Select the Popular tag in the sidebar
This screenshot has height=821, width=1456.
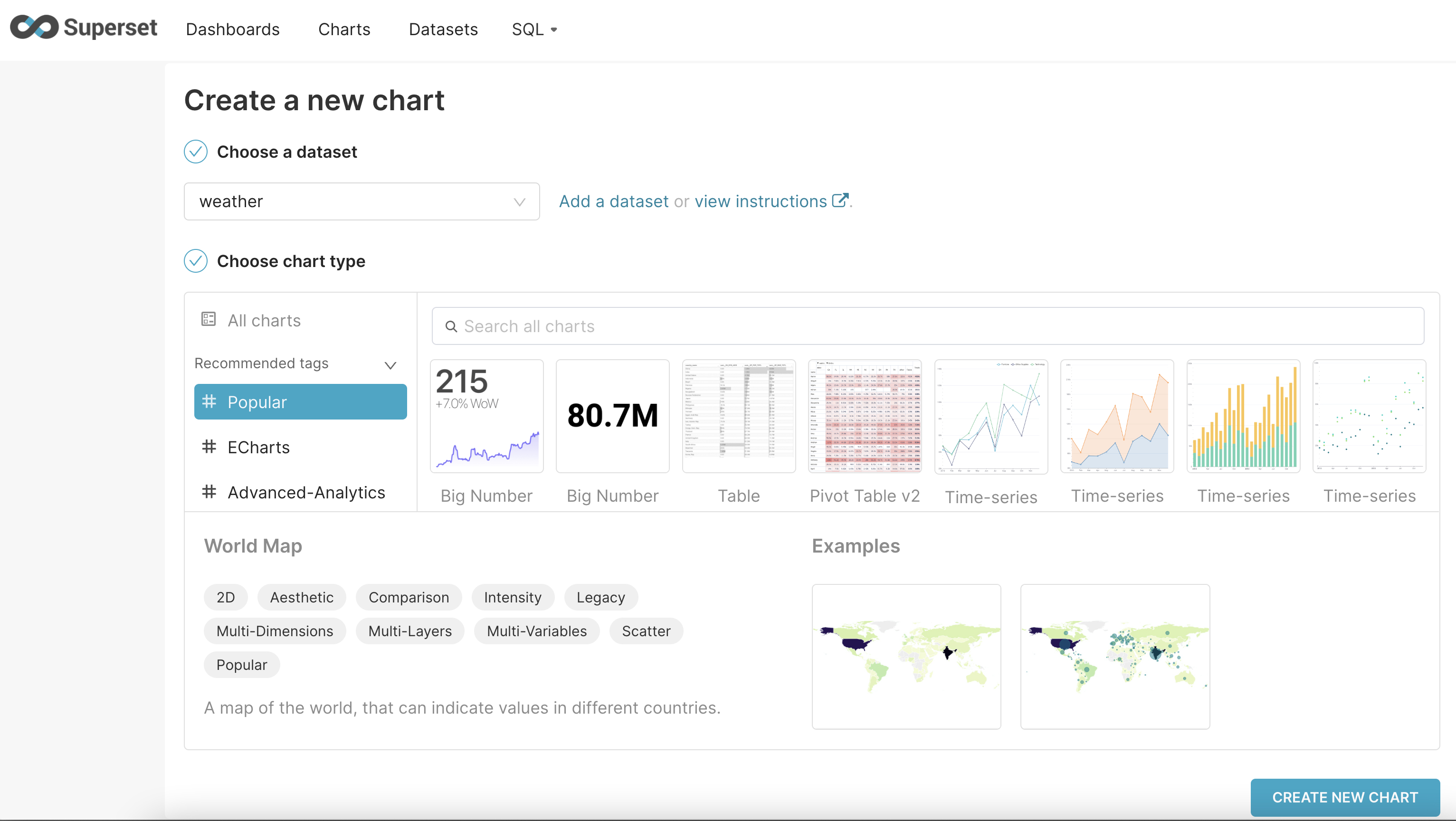[x=300, y=402]
